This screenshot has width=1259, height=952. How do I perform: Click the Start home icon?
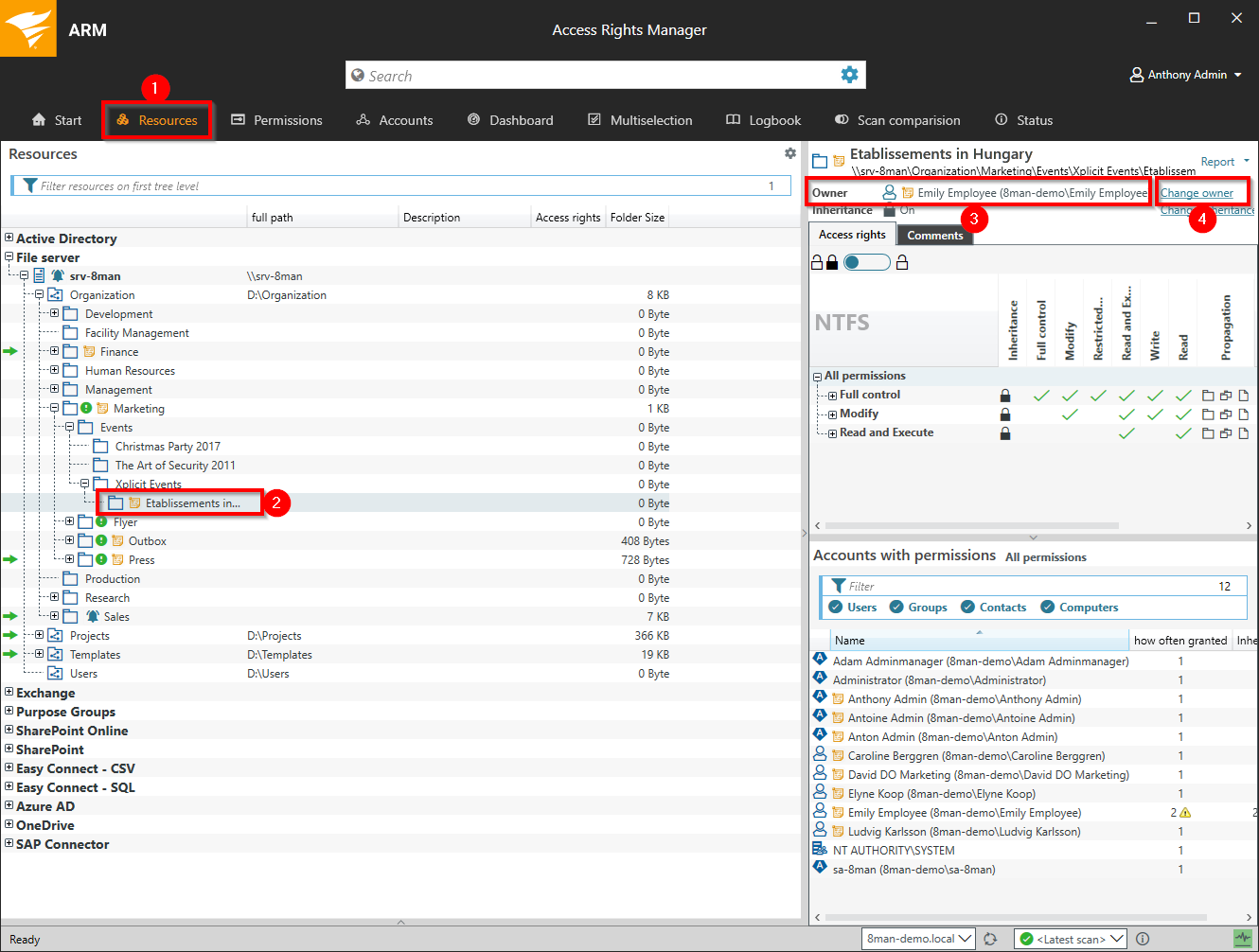click(39, 120)
